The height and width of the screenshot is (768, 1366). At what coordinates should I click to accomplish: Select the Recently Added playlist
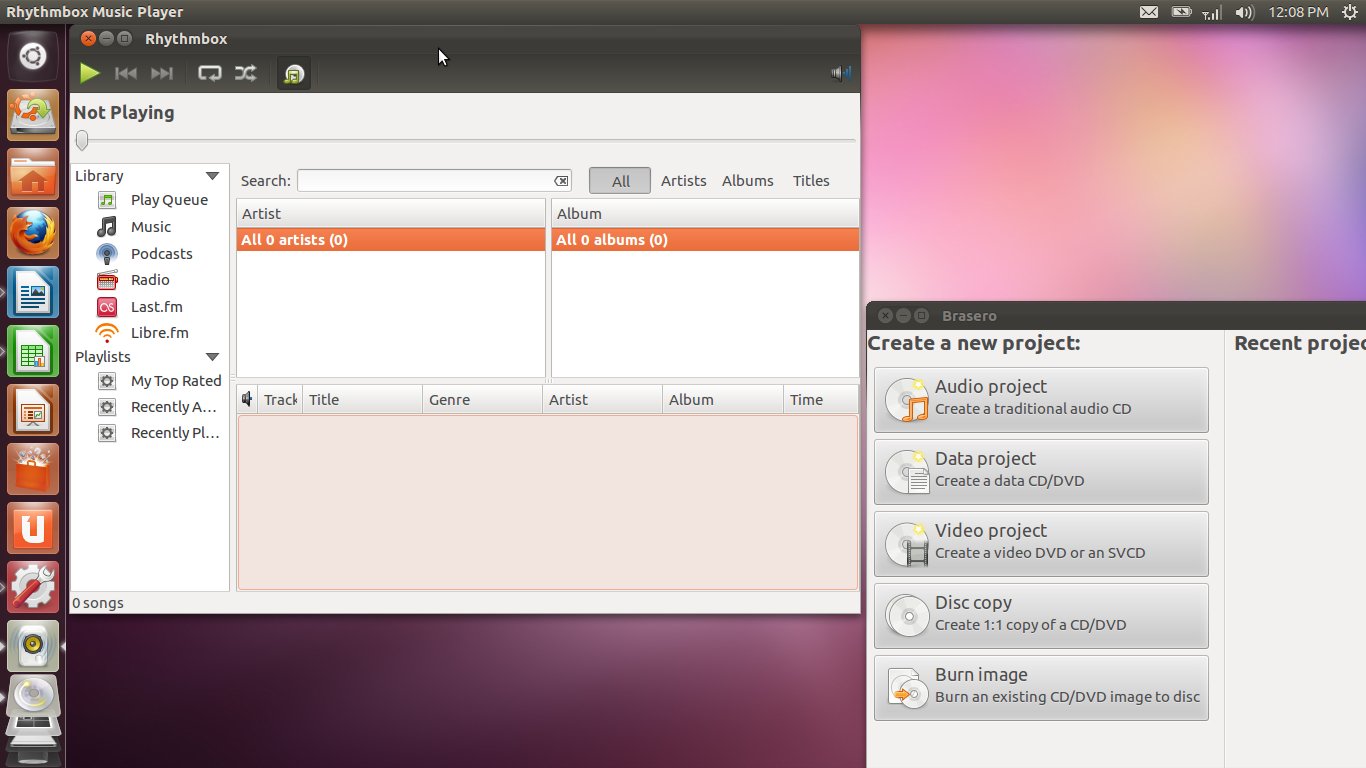tap(174, 407)
